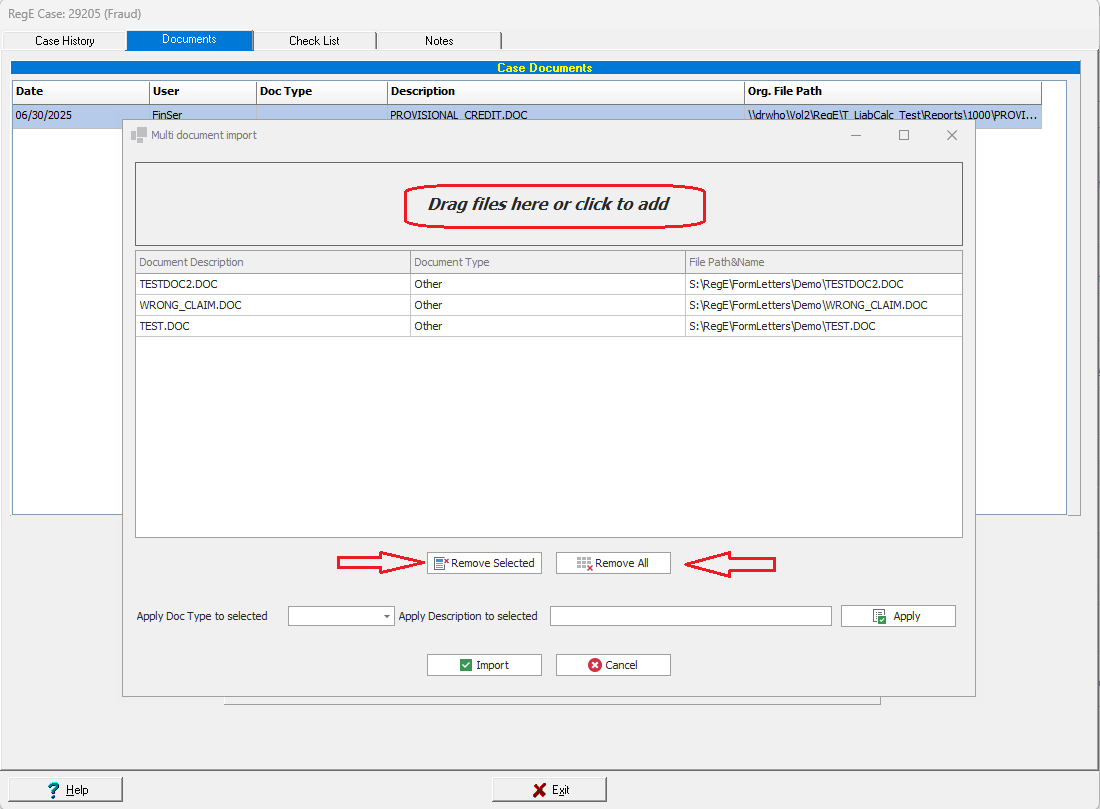Select the TEST.DOC description cell
The height and width of the screenshot is (809, 1100).
click(x=272, y=326)
